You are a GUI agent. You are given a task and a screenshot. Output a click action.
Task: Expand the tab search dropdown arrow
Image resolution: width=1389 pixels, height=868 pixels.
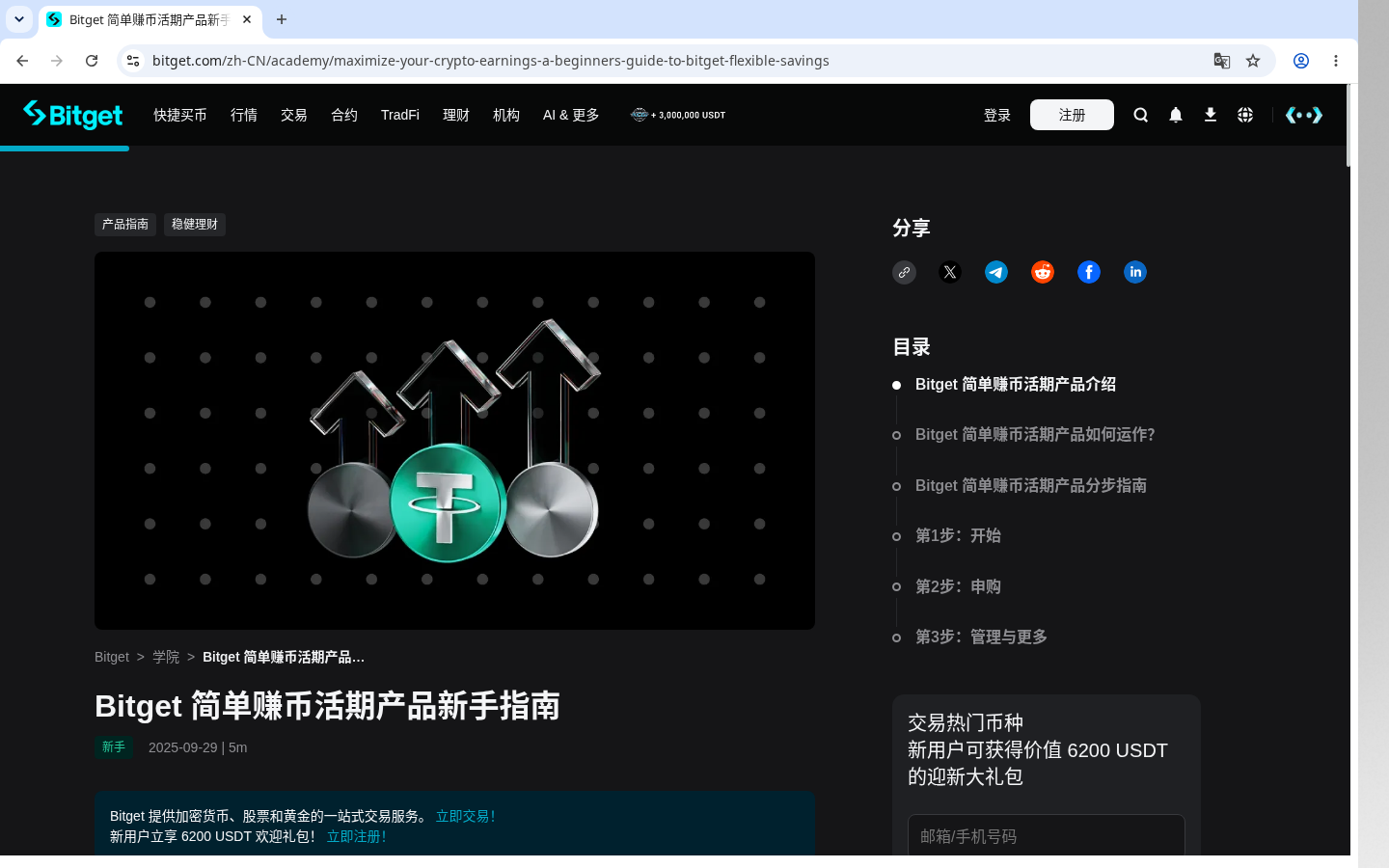click(19, 19)
